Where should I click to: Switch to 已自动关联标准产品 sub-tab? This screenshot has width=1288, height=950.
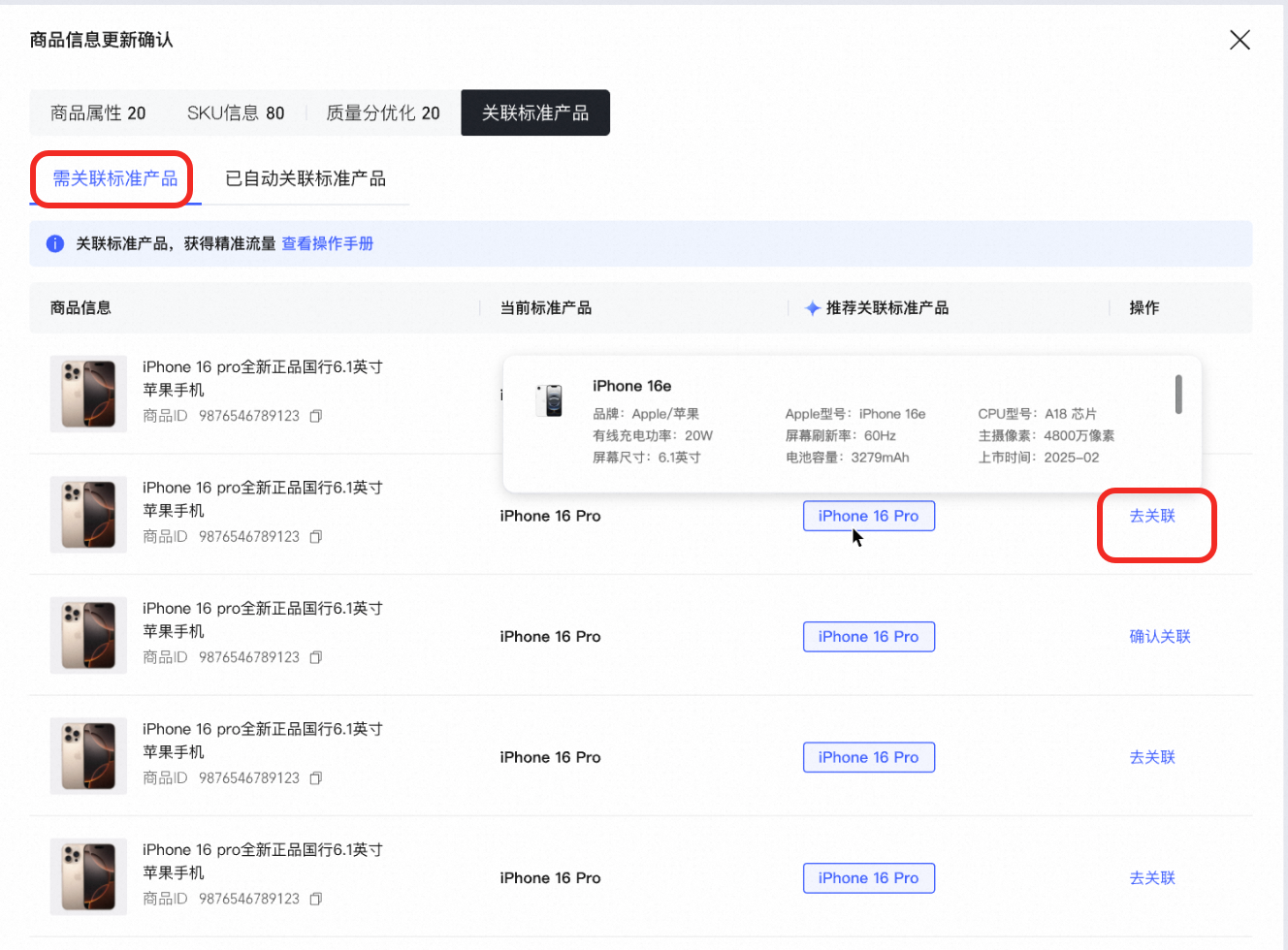click(x=306, y=178)
